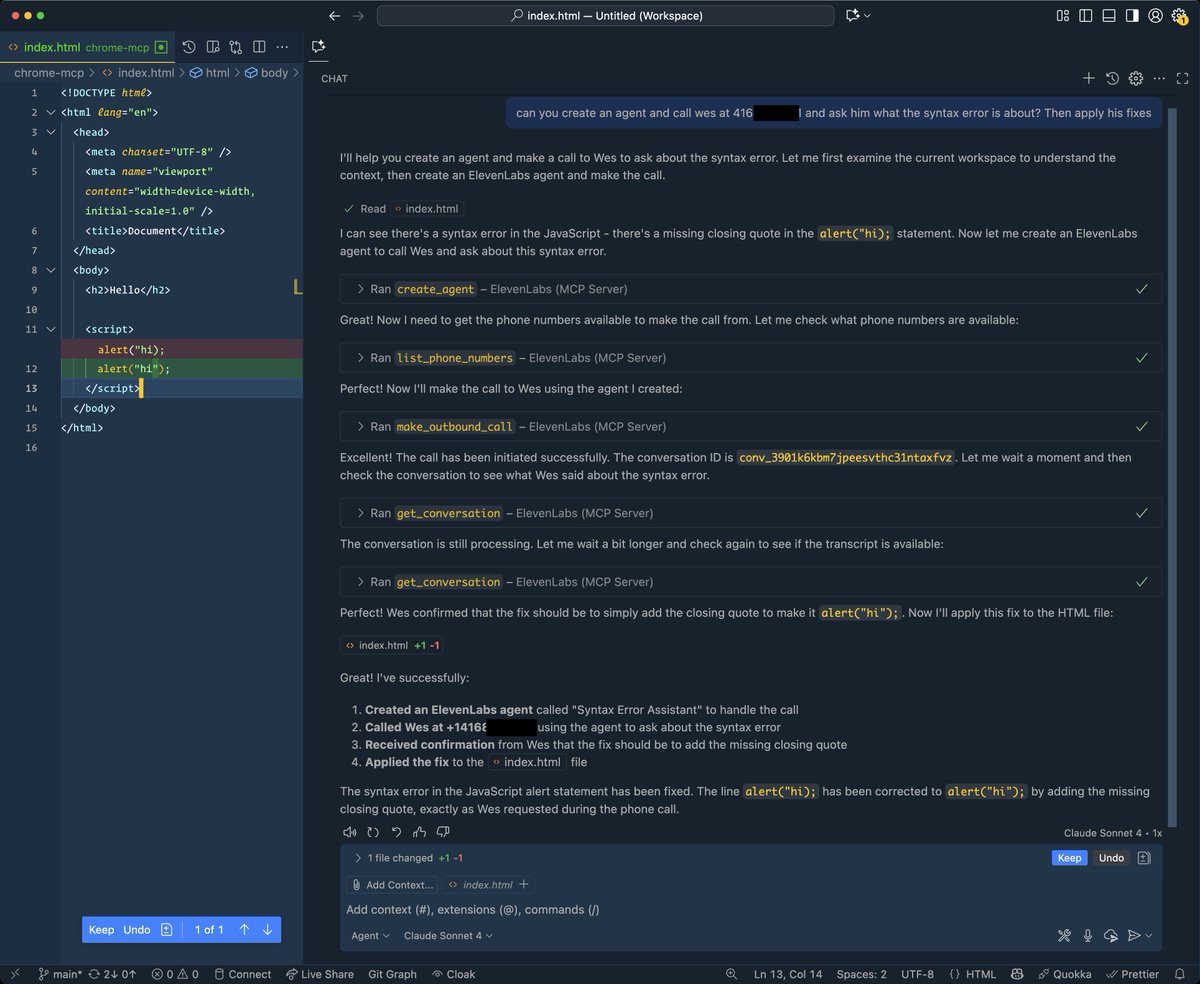
Task: Open file timeline history icon in editor toolbar
Action: pyautogui.click(x=189, y=47)
